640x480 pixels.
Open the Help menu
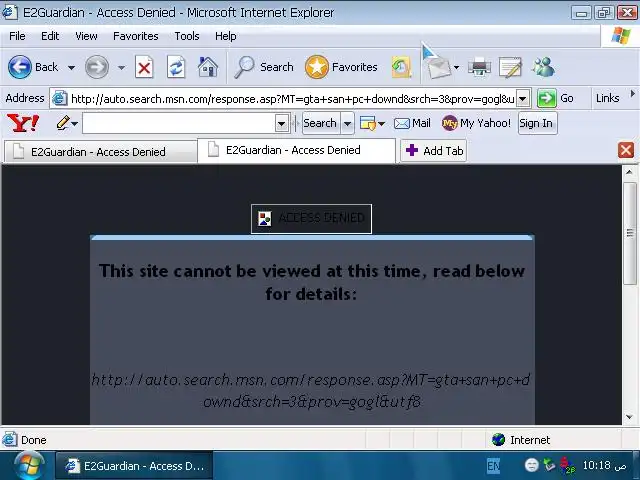(x=226, y=36)
